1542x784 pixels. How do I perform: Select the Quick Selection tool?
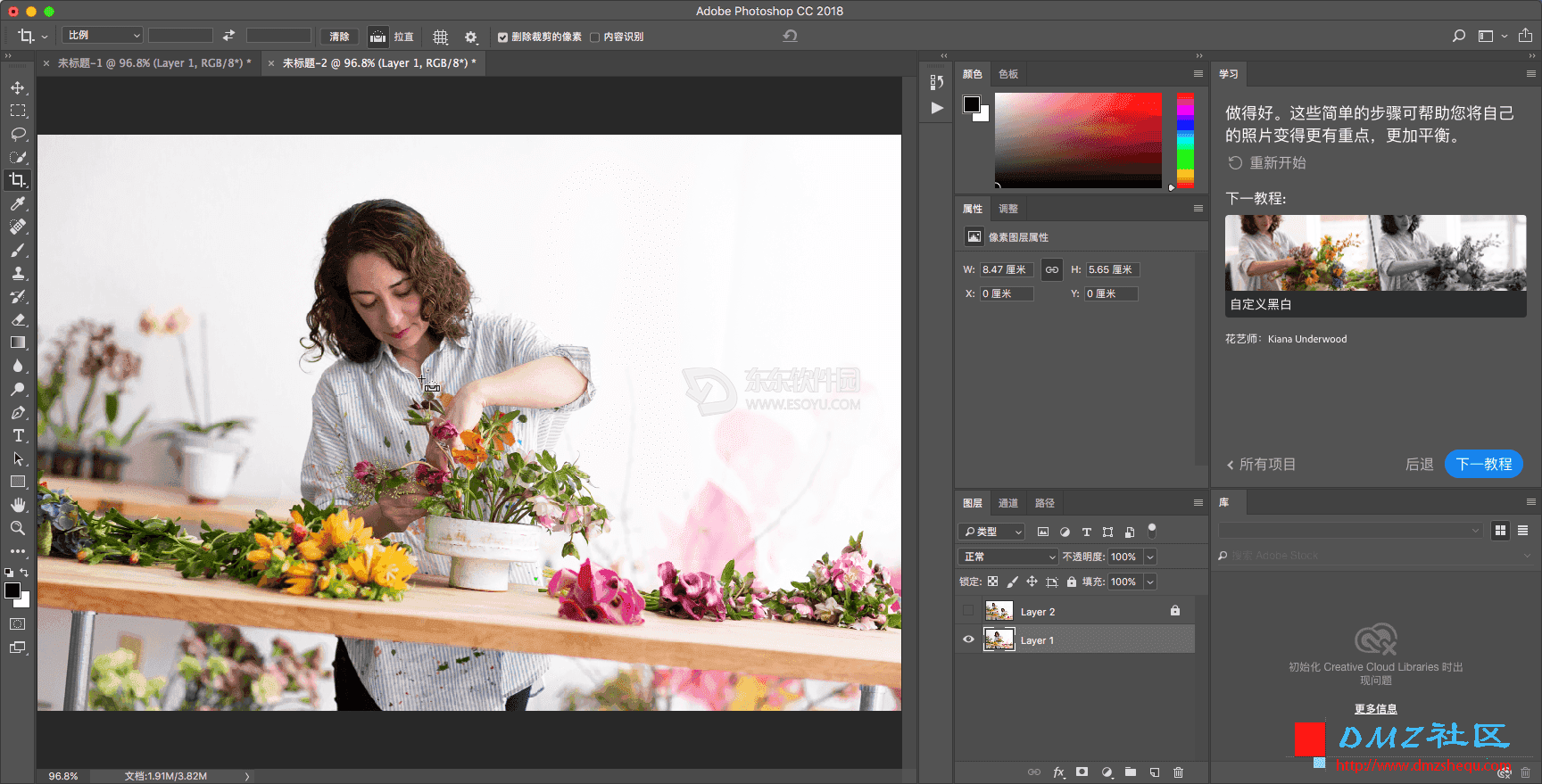click(x=18, y=157)
